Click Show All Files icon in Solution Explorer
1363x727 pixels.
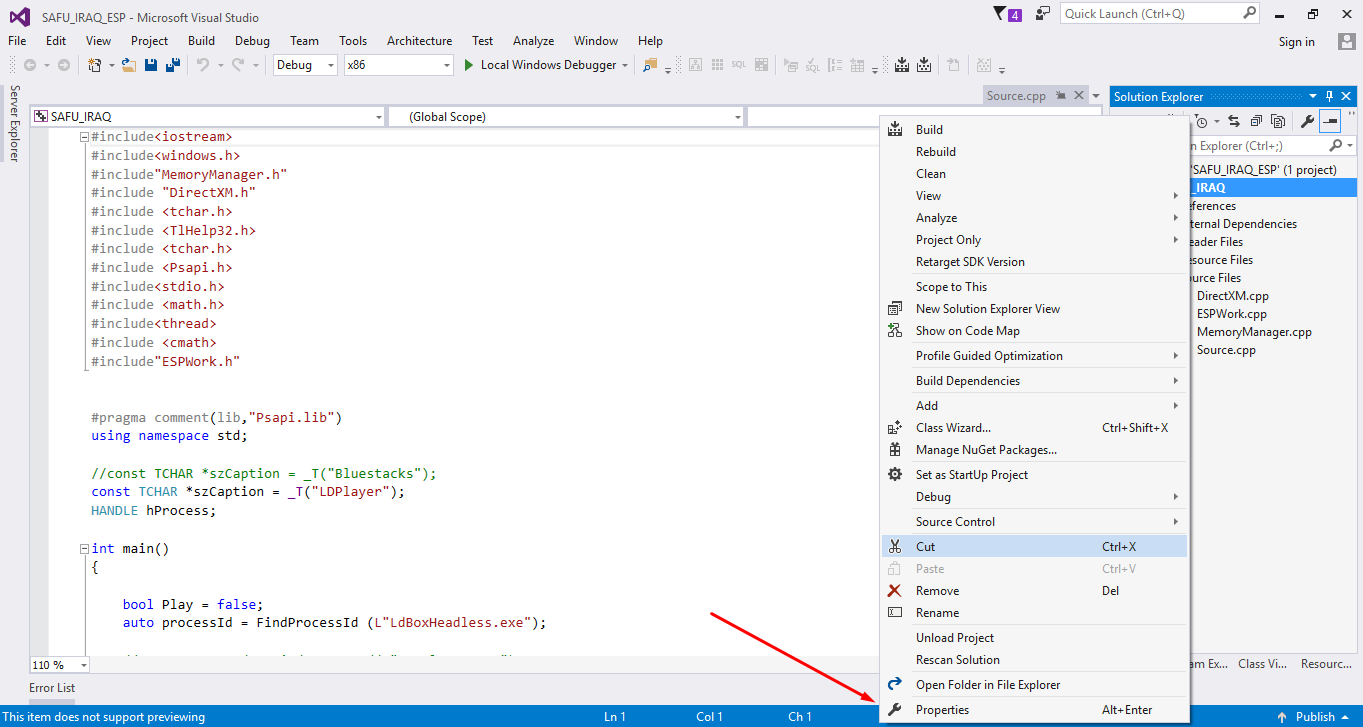tap(1278, 122)
